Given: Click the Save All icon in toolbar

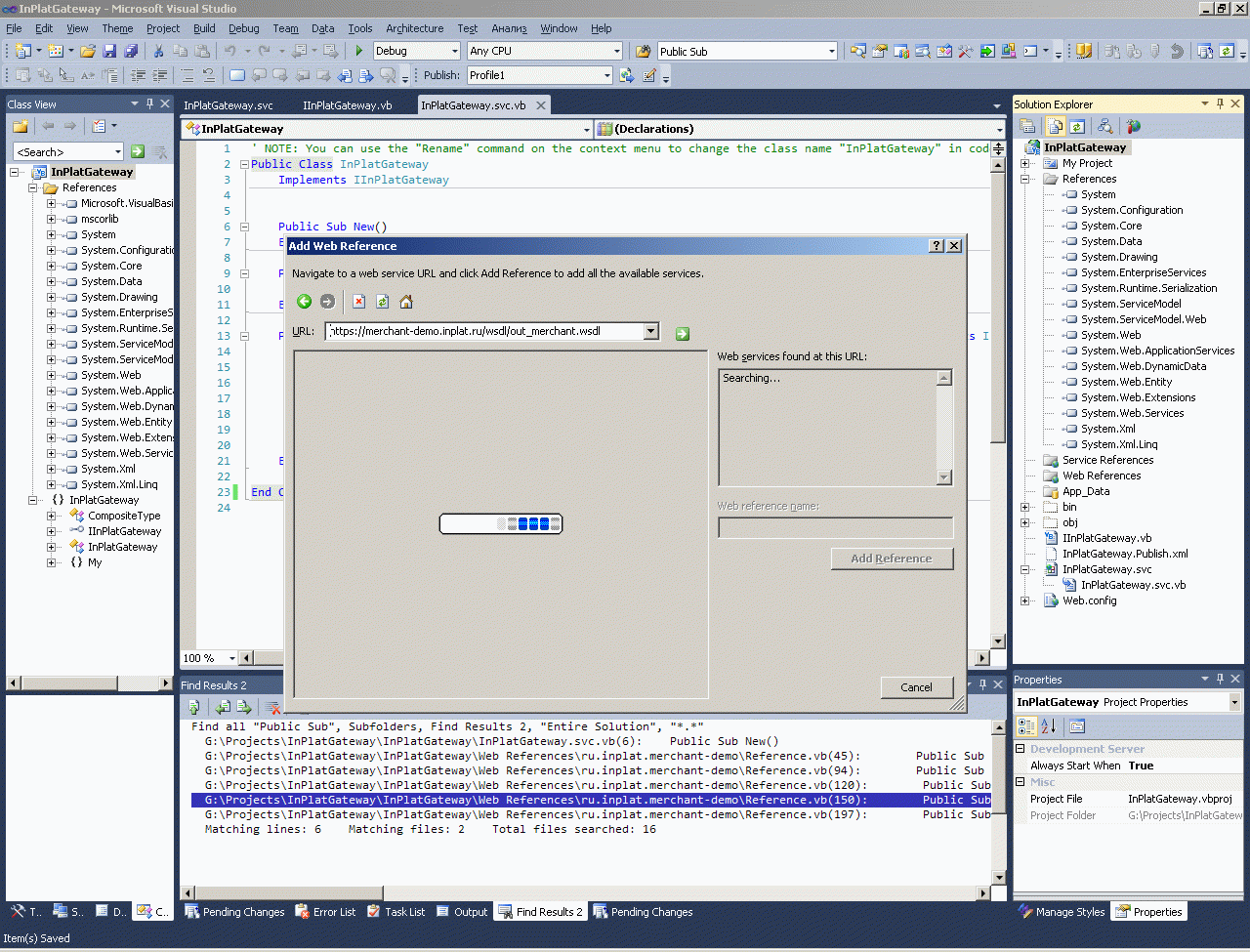Looking at the screenshot, I should point(130,51).
